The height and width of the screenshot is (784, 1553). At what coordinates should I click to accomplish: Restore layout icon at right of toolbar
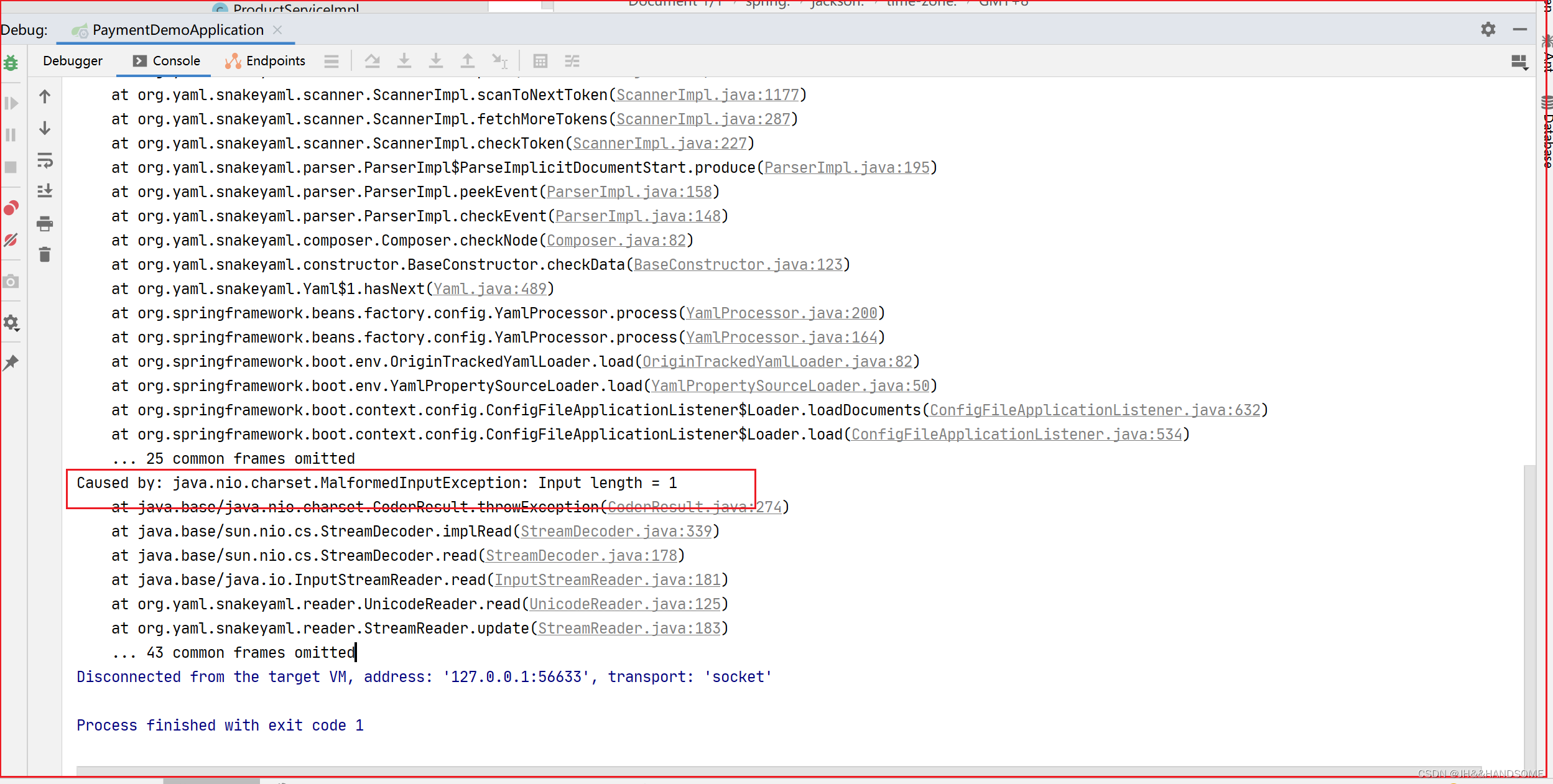[x=1519, y=62]
